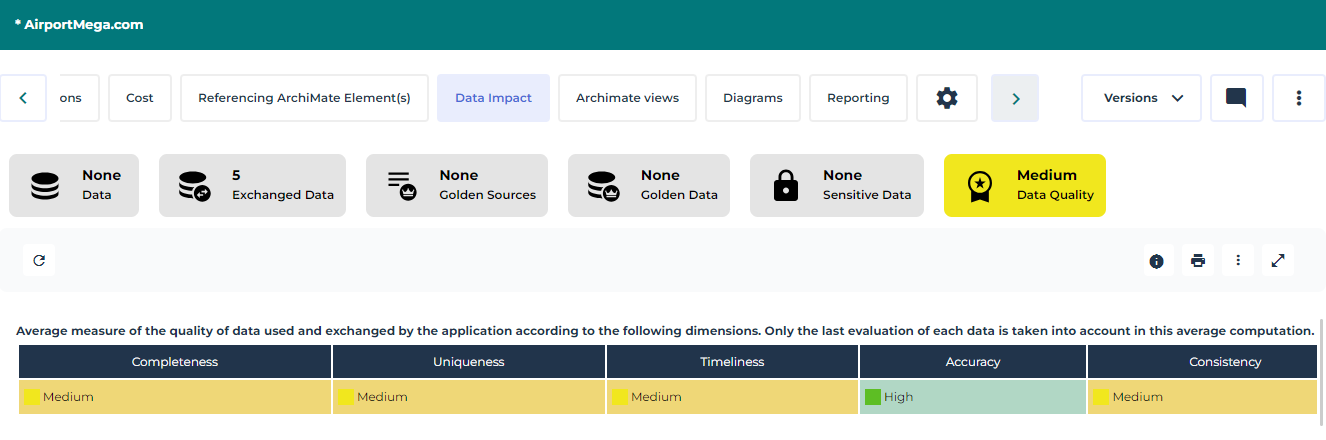Screen dimensions: 1326x440
Task: Select the Medium Data Quality tile
Action: pyautogui.click(x=1024, y=185)
